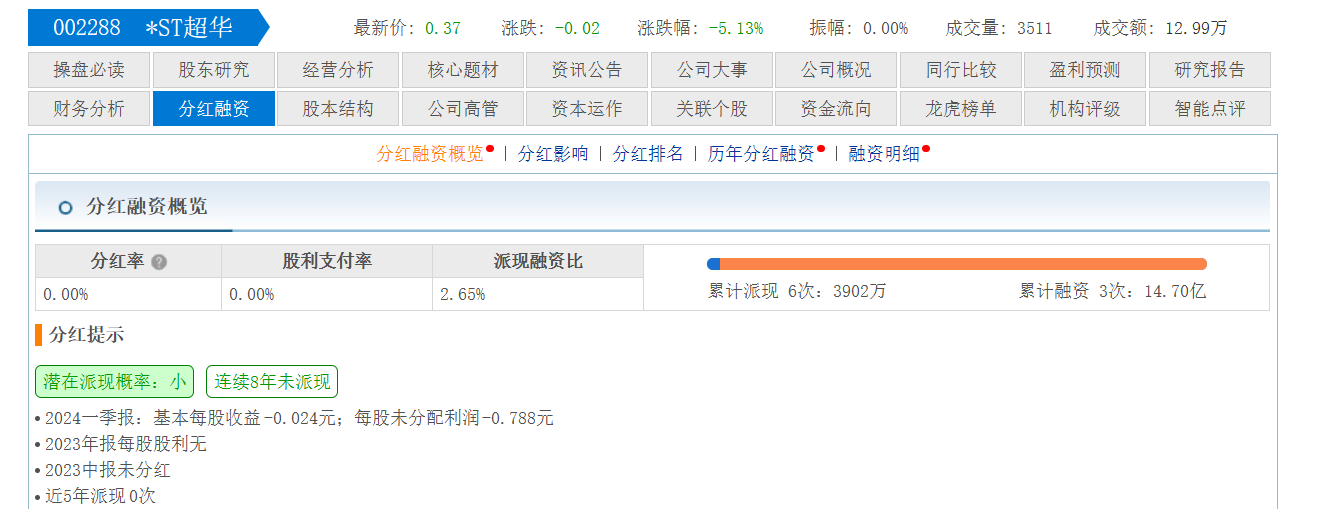Open the 财务分析 tab

[89, 109]
